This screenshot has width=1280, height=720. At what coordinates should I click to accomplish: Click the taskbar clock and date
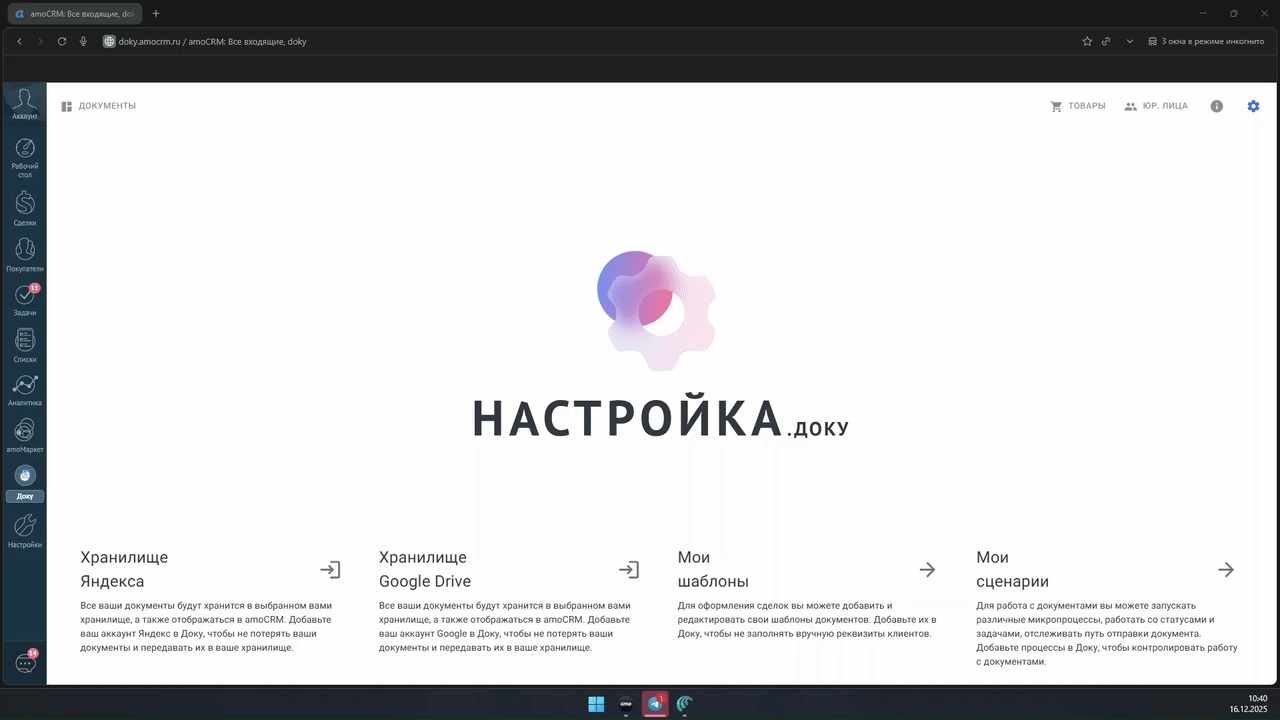1249,704
